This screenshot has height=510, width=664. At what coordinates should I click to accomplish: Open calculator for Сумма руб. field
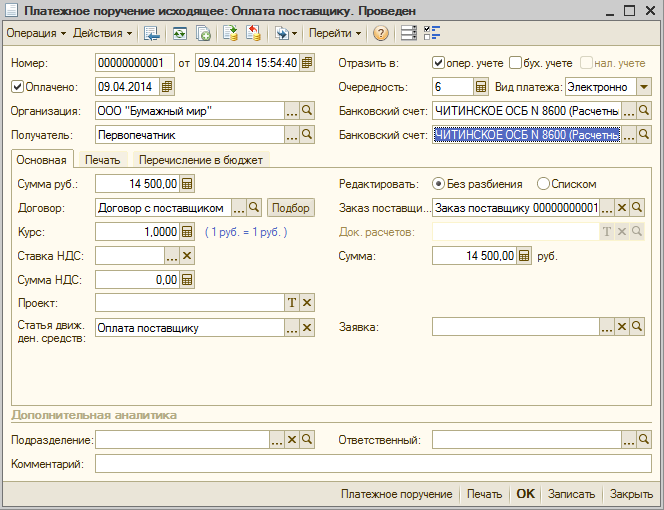(187, 184)
